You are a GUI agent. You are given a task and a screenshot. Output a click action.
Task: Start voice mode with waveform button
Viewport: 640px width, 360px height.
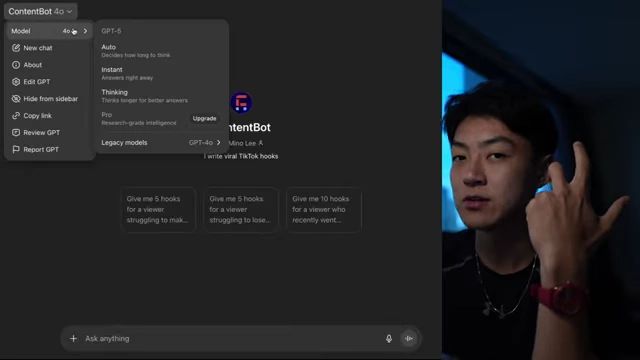pos(409,338)
